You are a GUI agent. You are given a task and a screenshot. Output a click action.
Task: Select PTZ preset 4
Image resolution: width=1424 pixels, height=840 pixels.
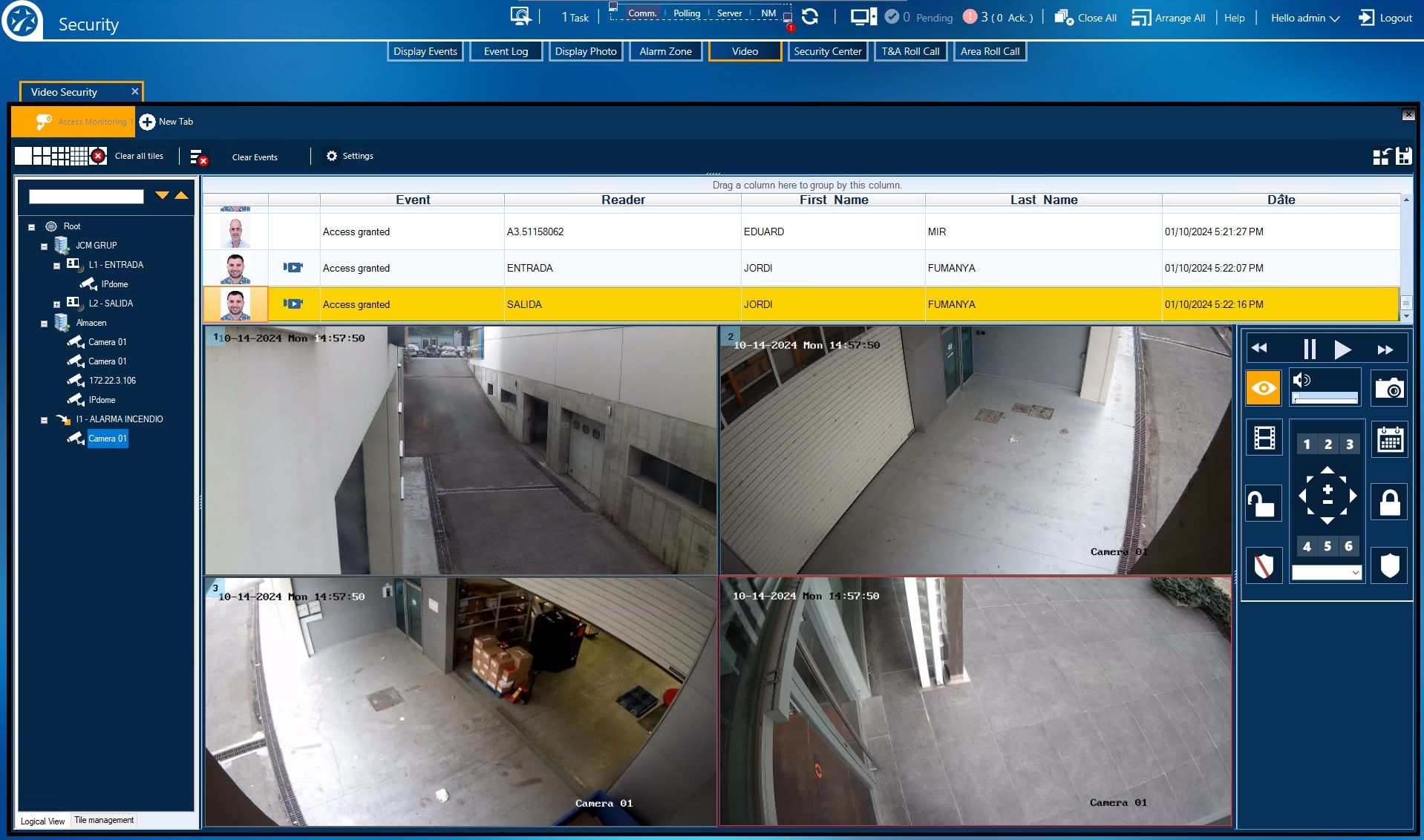[1307, 546]
